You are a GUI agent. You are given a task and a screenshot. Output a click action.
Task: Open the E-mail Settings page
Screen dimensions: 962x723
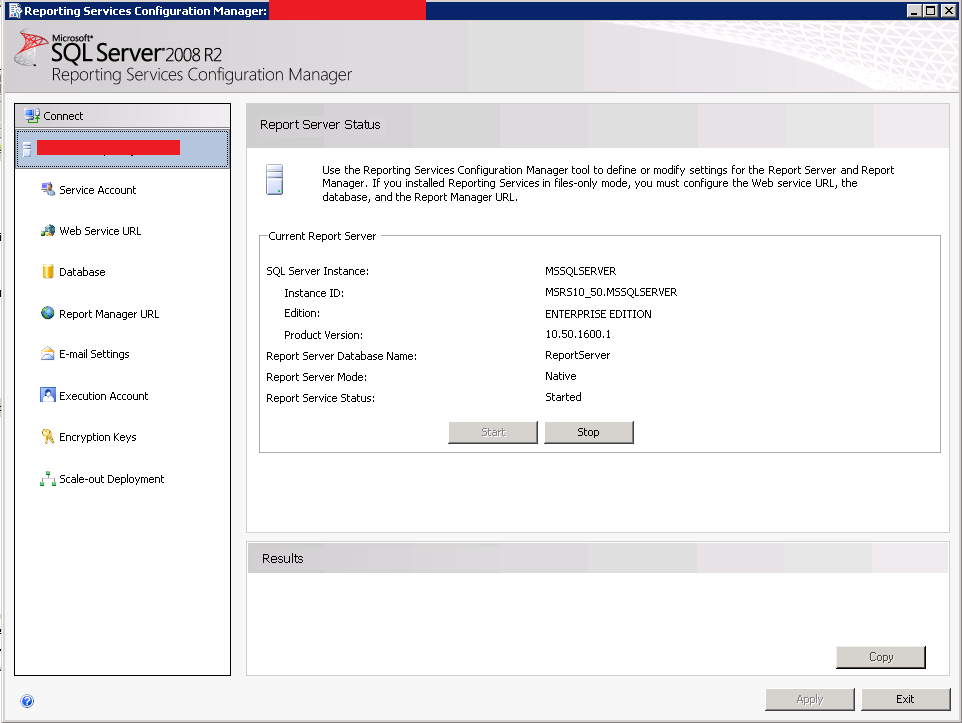(x=94, y=354)
